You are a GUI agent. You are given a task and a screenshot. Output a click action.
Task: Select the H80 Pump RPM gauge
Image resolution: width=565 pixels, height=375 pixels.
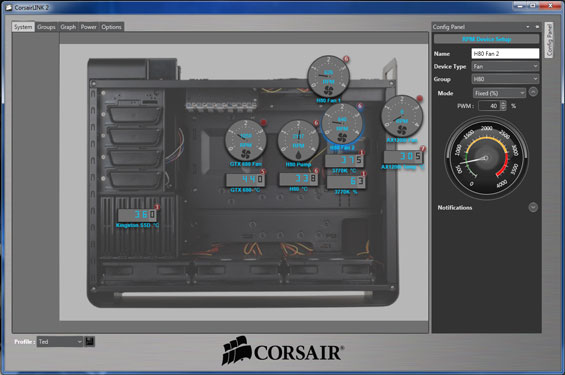tap(298, 141)
